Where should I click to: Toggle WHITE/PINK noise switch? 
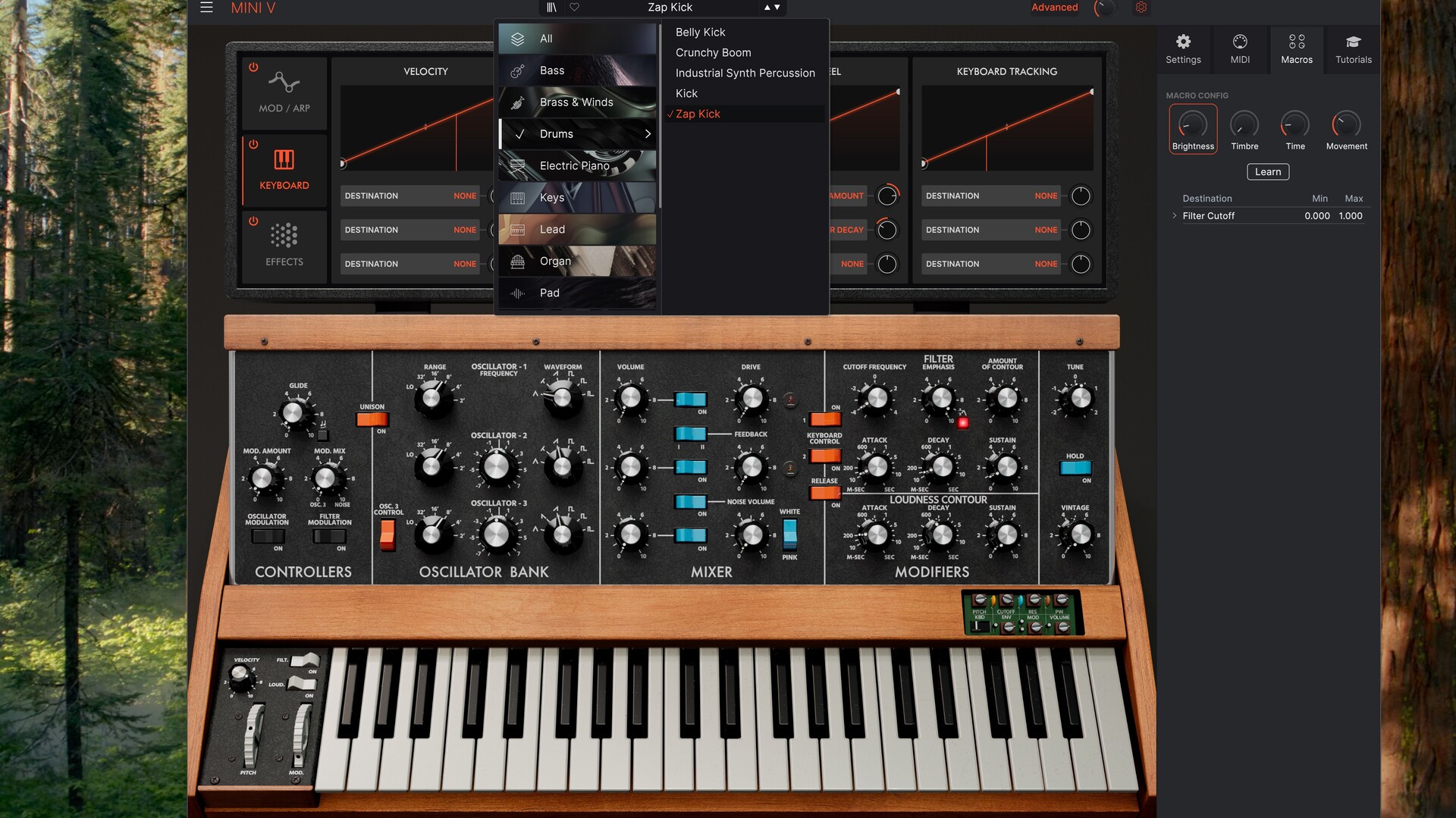tap(789, 534)
